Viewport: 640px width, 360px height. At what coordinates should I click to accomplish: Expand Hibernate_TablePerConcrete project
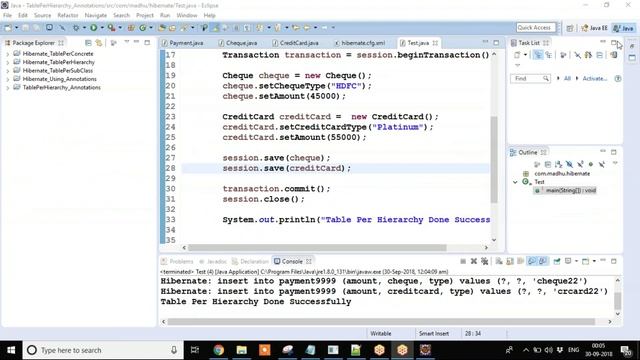pyautogui.click(x=7, y=54)
